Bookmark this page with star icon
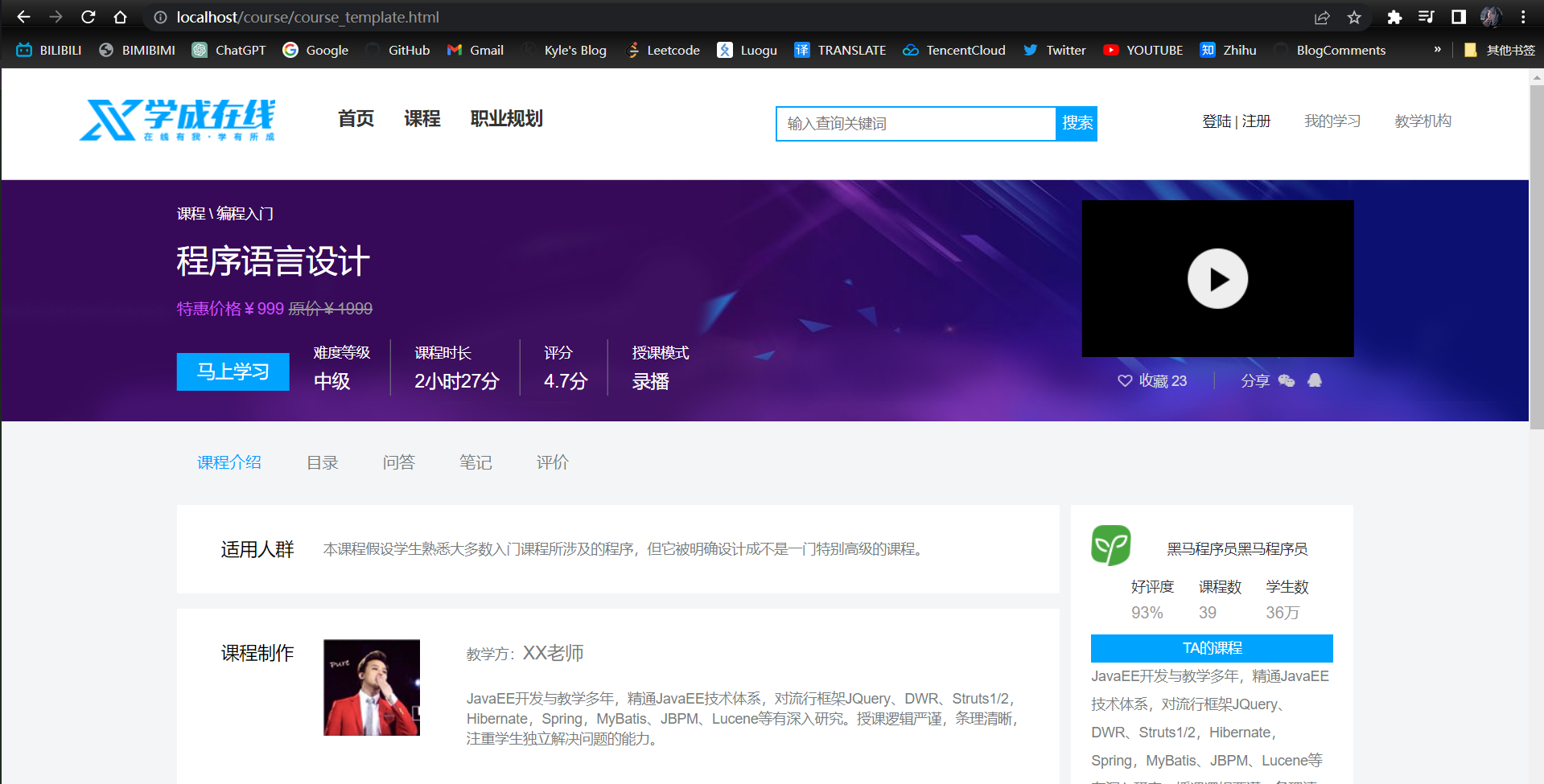Viewport: 1544px width, 784px height. [1354, 17]
